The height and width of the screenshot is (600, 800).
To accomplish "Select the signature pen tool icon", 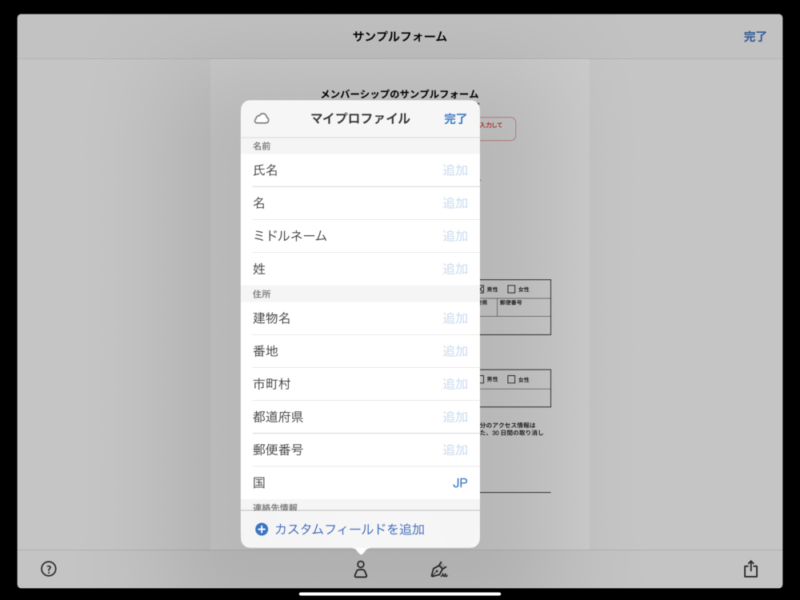I will (439, 569).
